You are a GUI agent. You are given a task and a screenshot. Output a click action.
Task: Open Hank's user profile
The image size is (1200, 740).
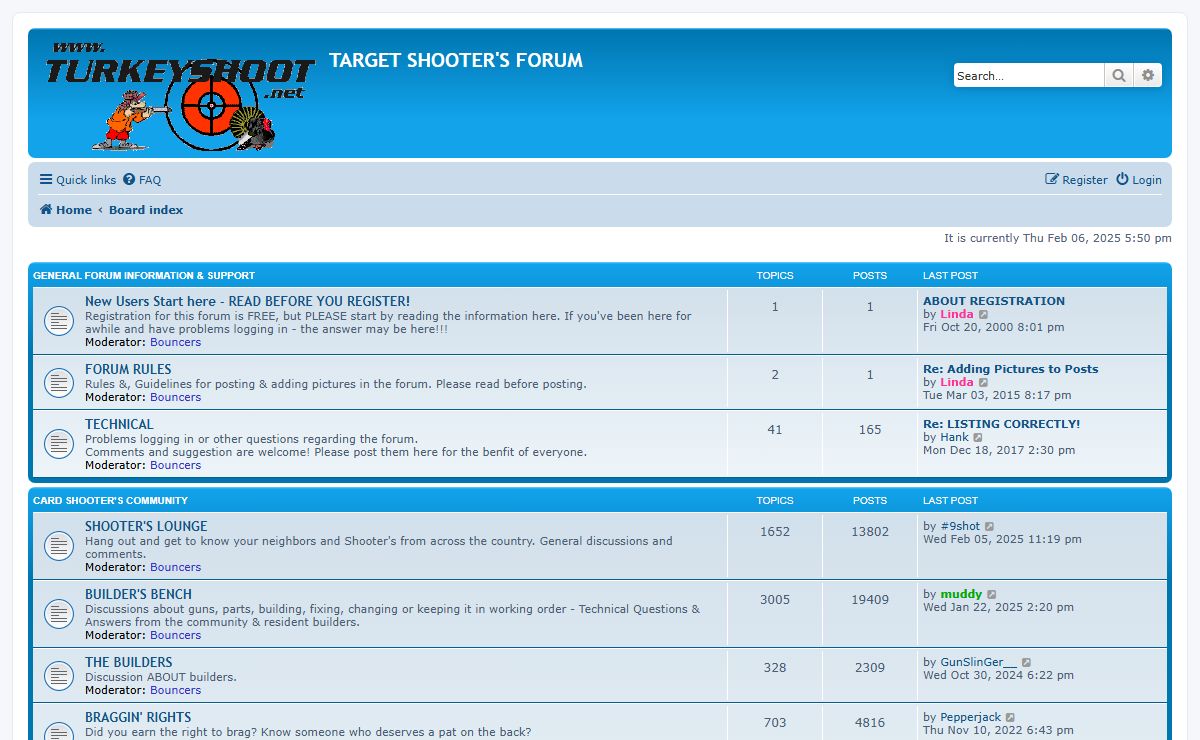pos(955,437)
